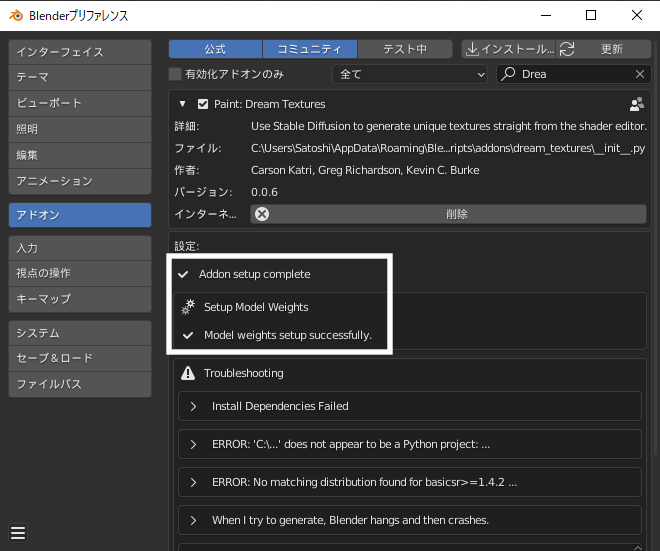This screenshot has width=660, height=551.
Task: Click the Troubleshooting heading text
Action: [244, 373]
